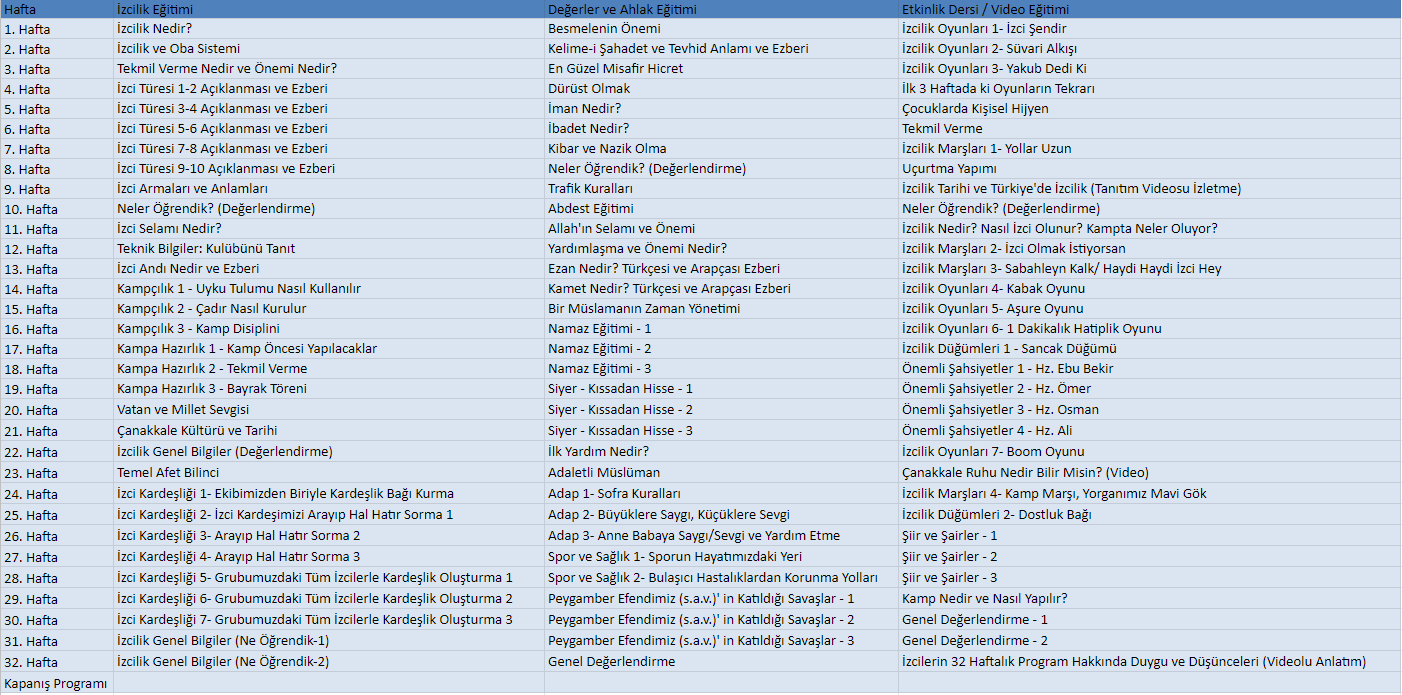This screenshot has height=695, width=1402.
Task: Click the 'Genel Değerlendirme - 1' cell
Action: pos(1149,620)
